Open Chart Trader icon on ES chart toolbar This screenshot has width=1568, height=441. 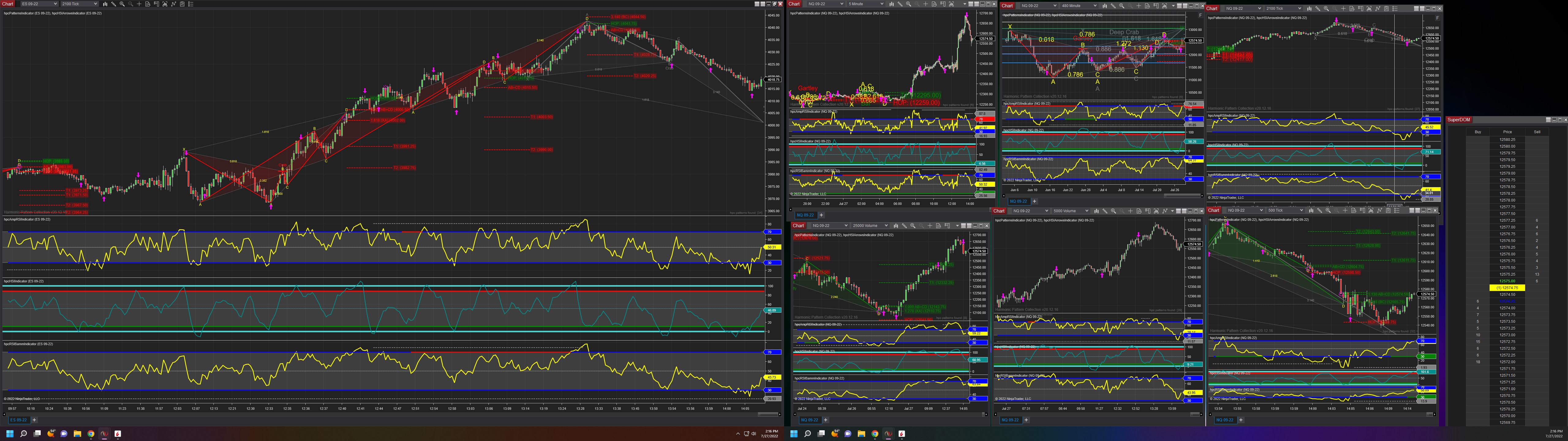click(x=156, y=4)
